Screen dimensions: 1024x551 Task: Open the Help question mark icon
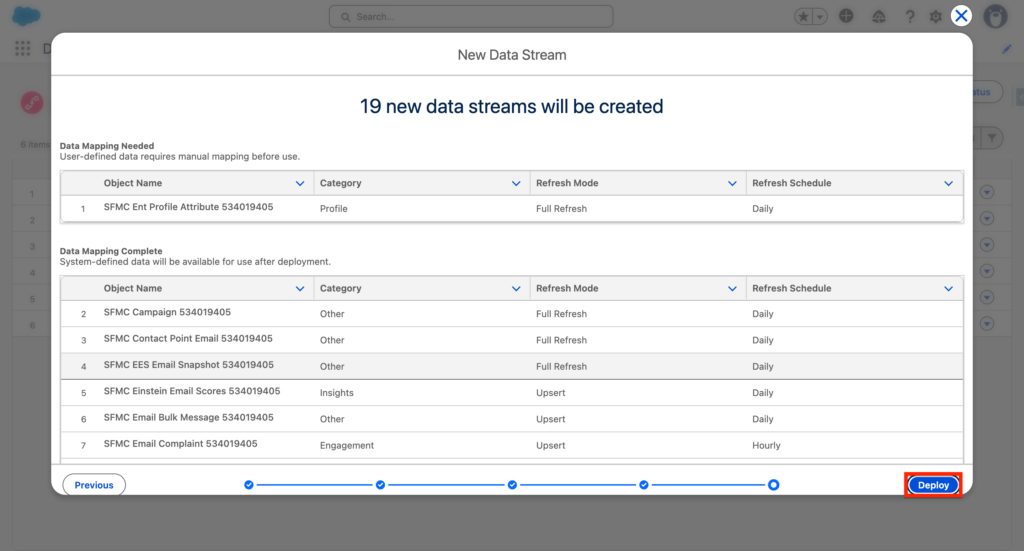[x=909, y=17]
